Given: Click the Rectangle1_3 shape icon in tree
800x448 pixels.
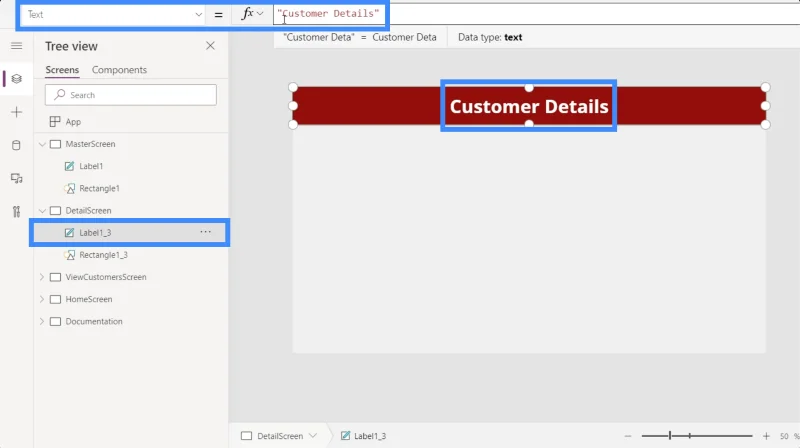Looking at the screenshot, I should [x=69, y=255].
